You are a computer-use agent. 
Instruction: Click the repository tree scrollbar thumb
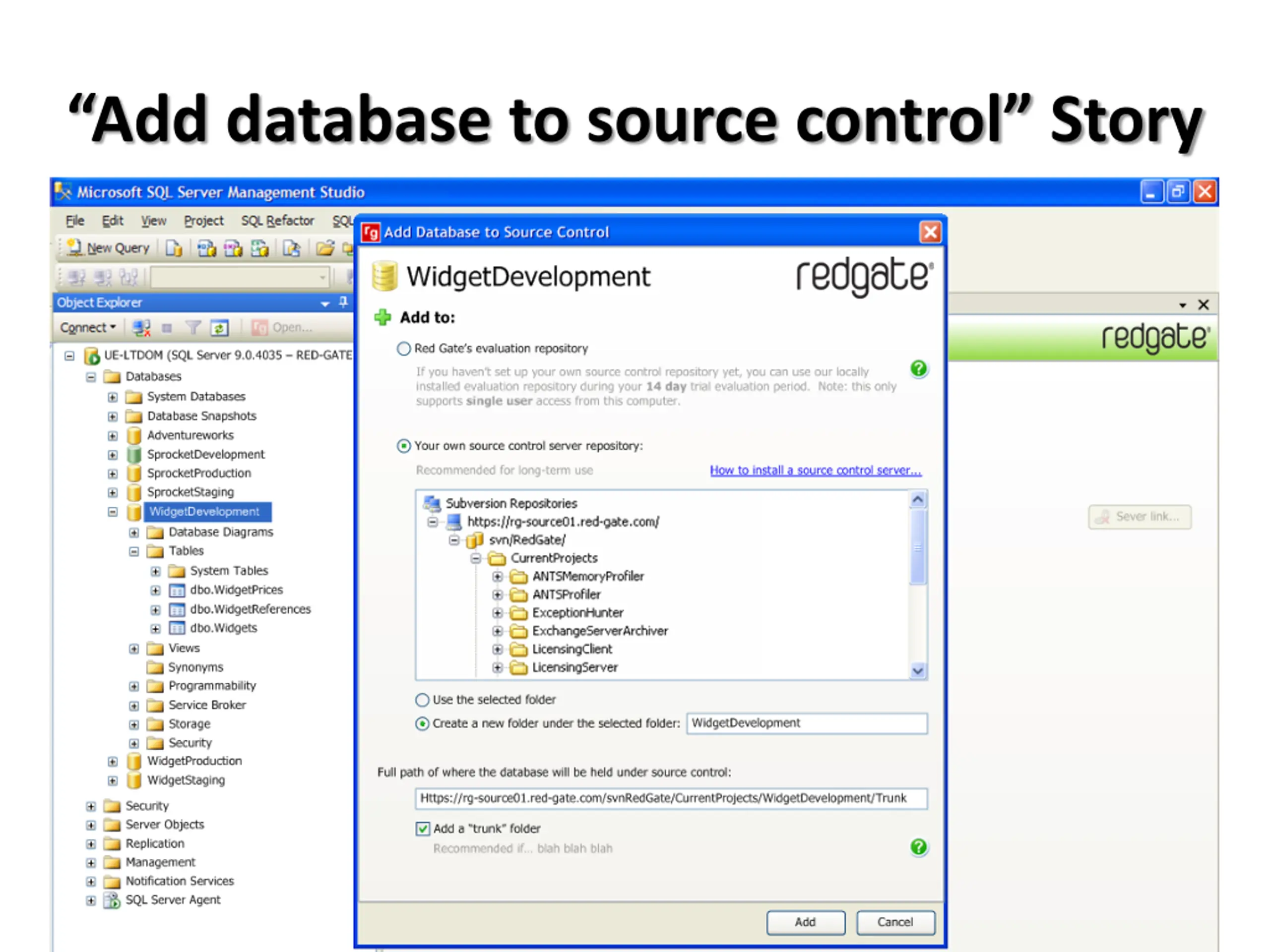tap(917, 547)
